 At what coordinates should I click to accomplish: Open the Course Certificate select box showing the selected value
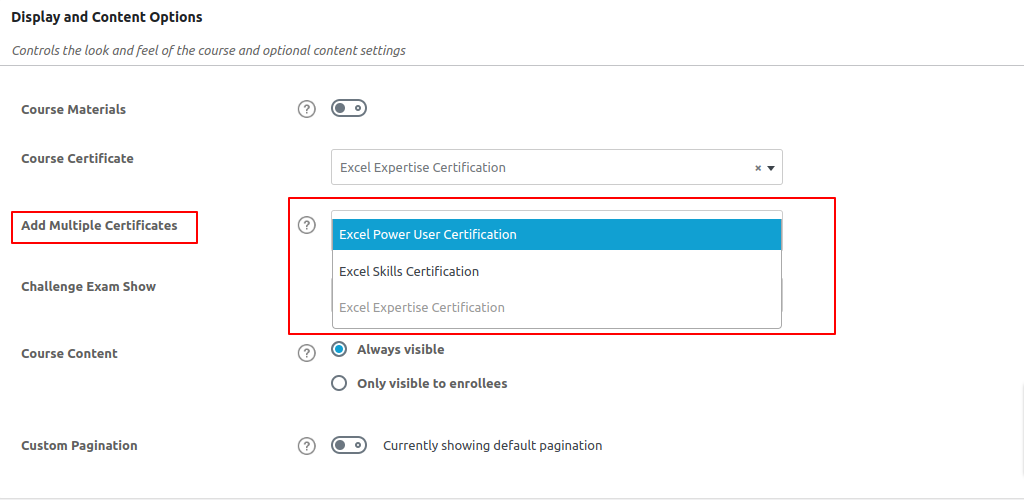click(x=540, y=168)
